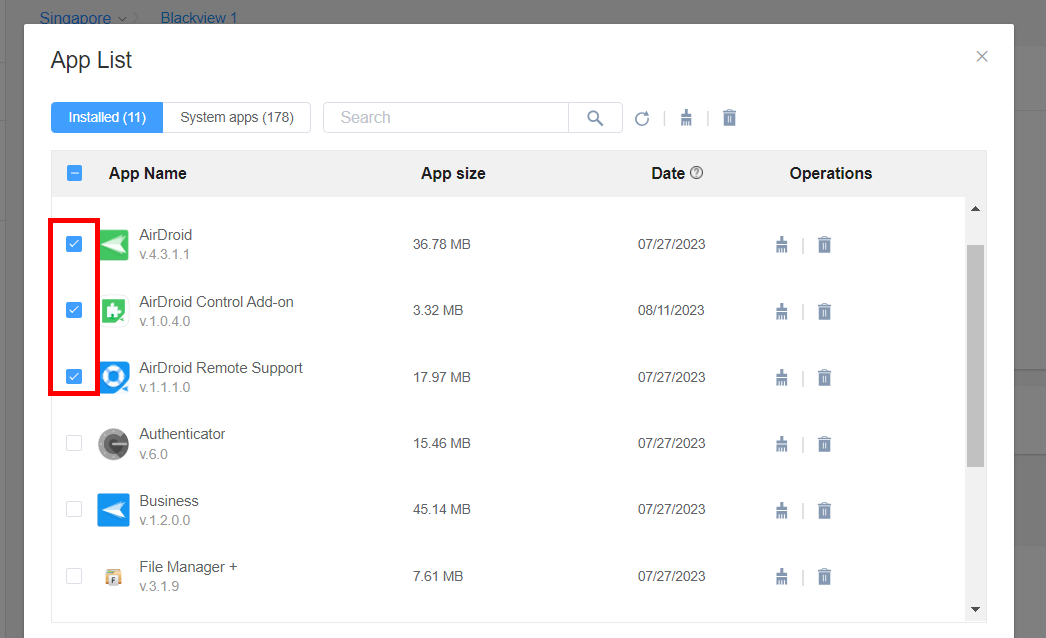Click the scrollbar up arrow

point(975,209)
